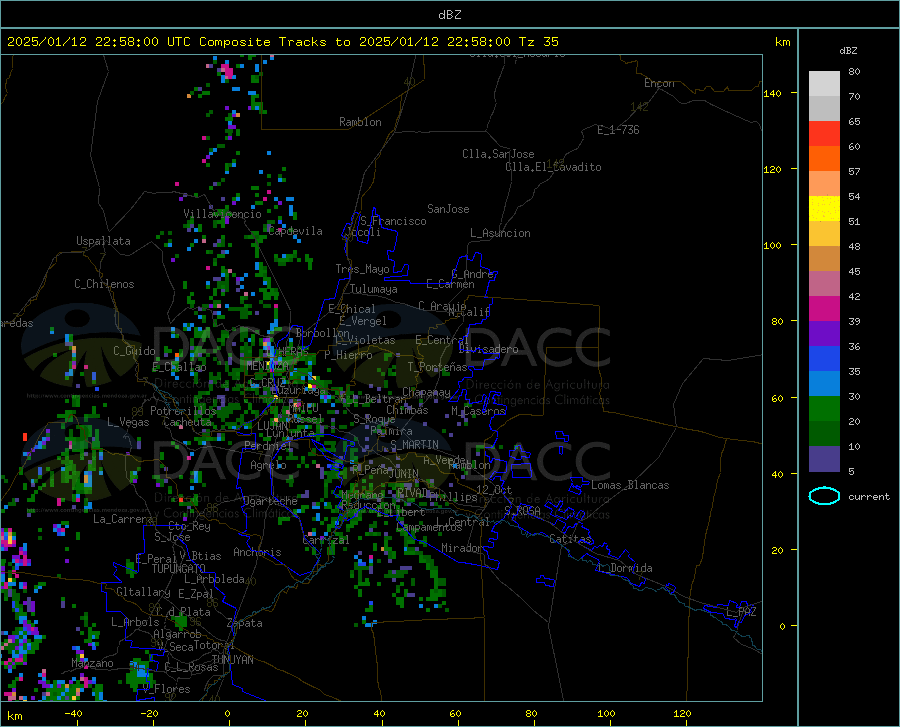Click the E_1-736 map label
The image size is (900, 727).
[618, 130]
